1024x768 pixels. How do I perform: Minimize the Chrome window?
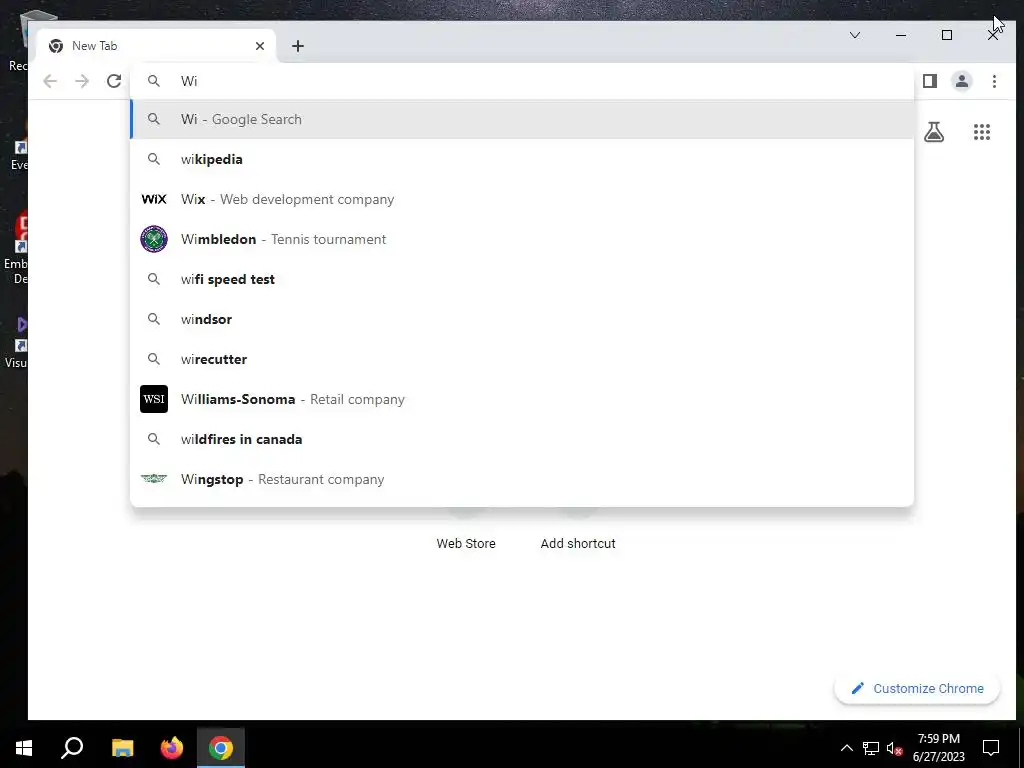(x=901, y=35)
